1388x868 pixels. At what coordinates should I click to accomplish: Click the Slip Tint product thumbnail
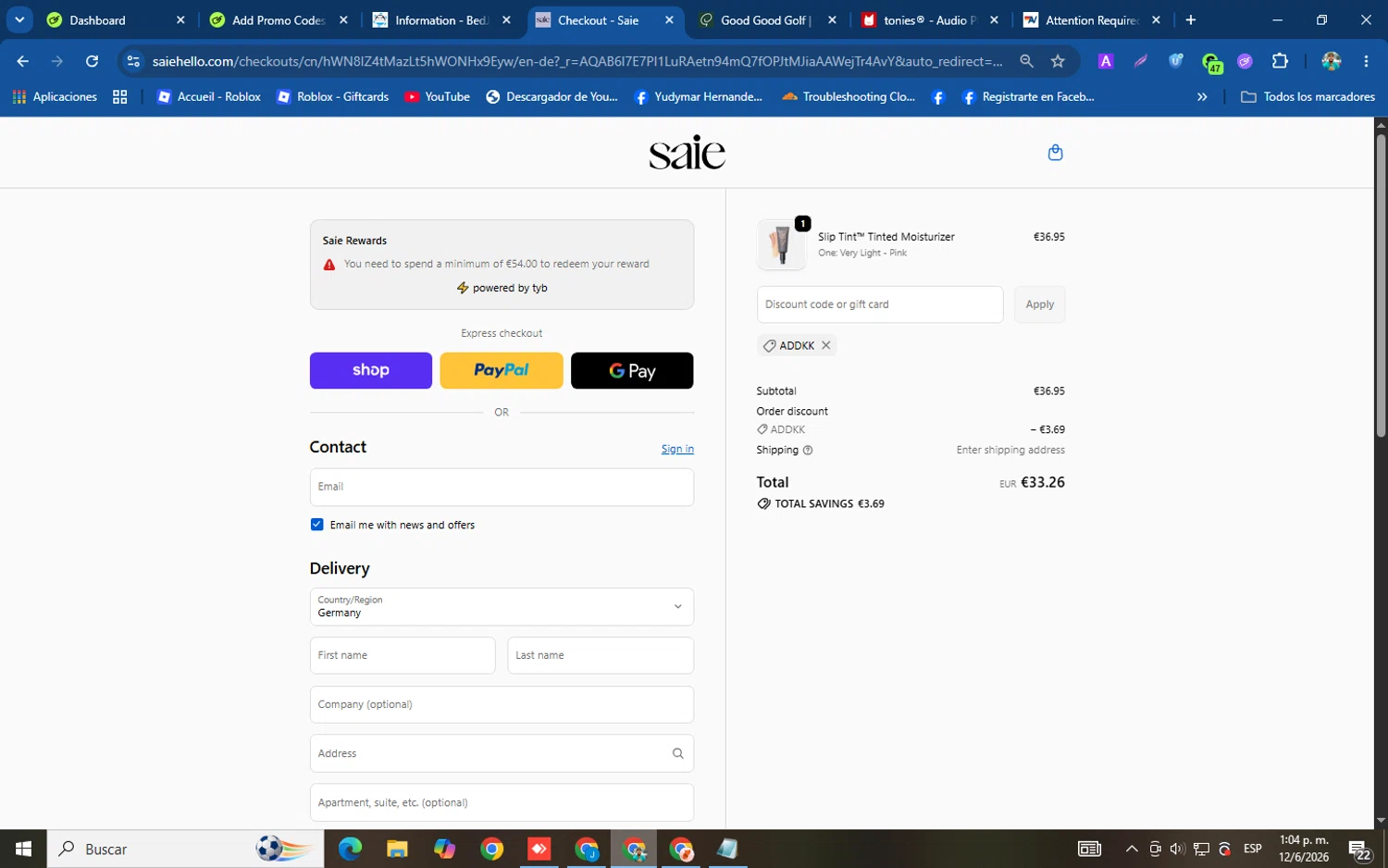781,244
